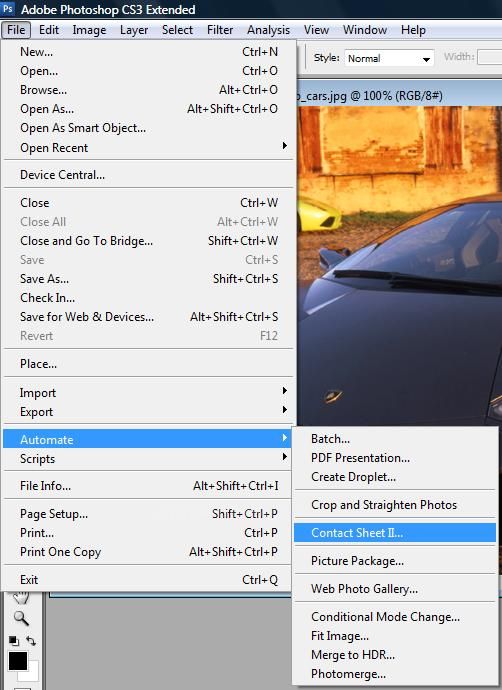Open the black foreground color swatch

point(18,661)
